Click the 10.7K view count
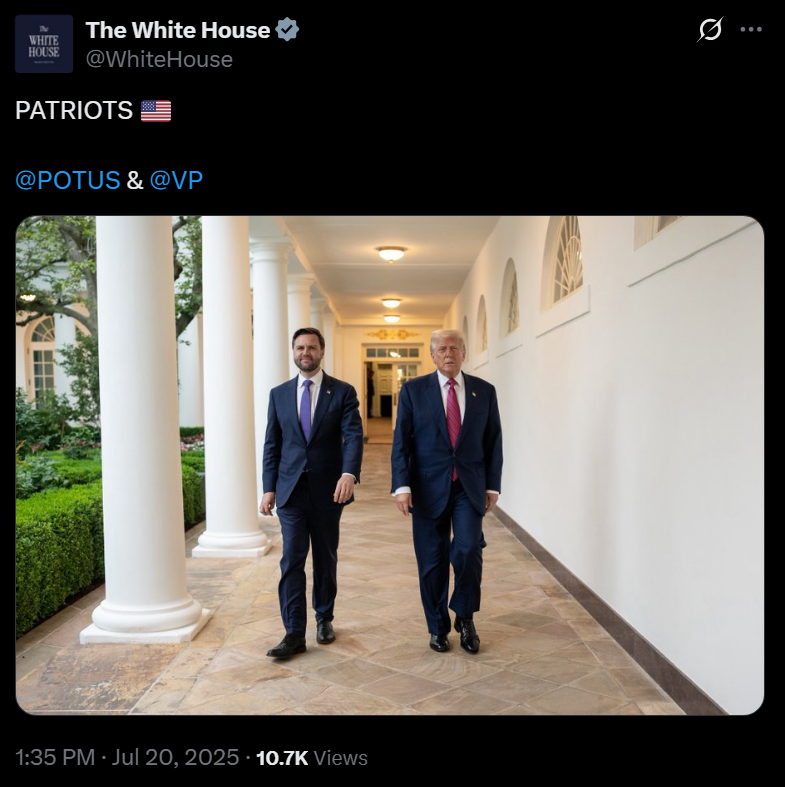785x787 pixels. 282,758
